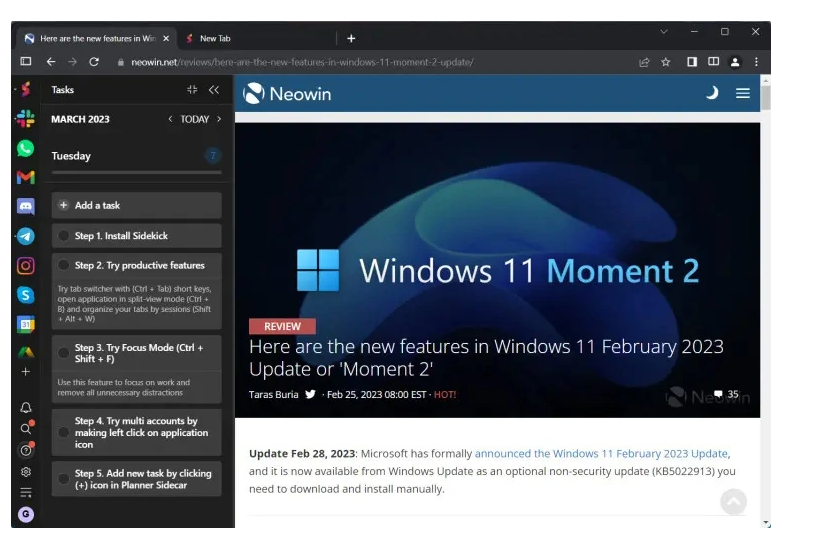Open a new browser tab with plus
This screenshot has width=819, height=542.
[351, 38]
